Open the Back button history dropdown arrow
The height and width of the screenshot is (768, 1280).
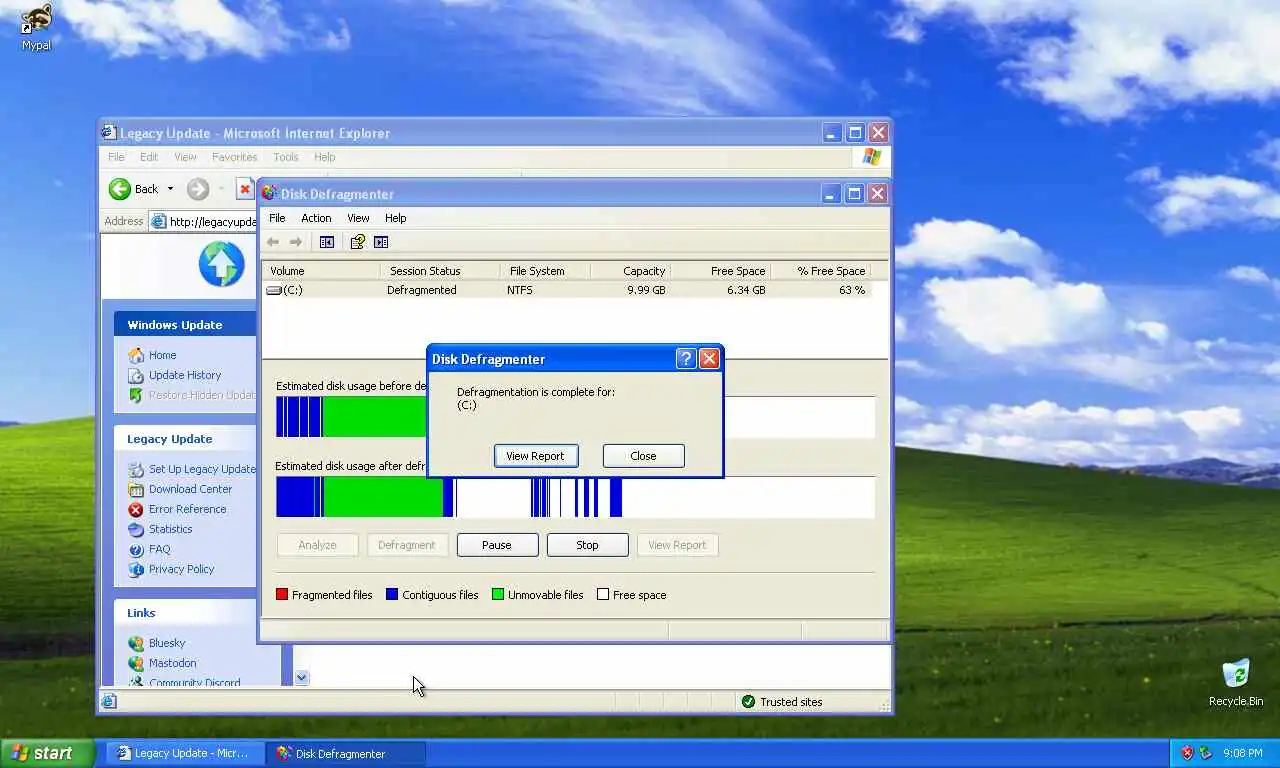tap(170, 189)
